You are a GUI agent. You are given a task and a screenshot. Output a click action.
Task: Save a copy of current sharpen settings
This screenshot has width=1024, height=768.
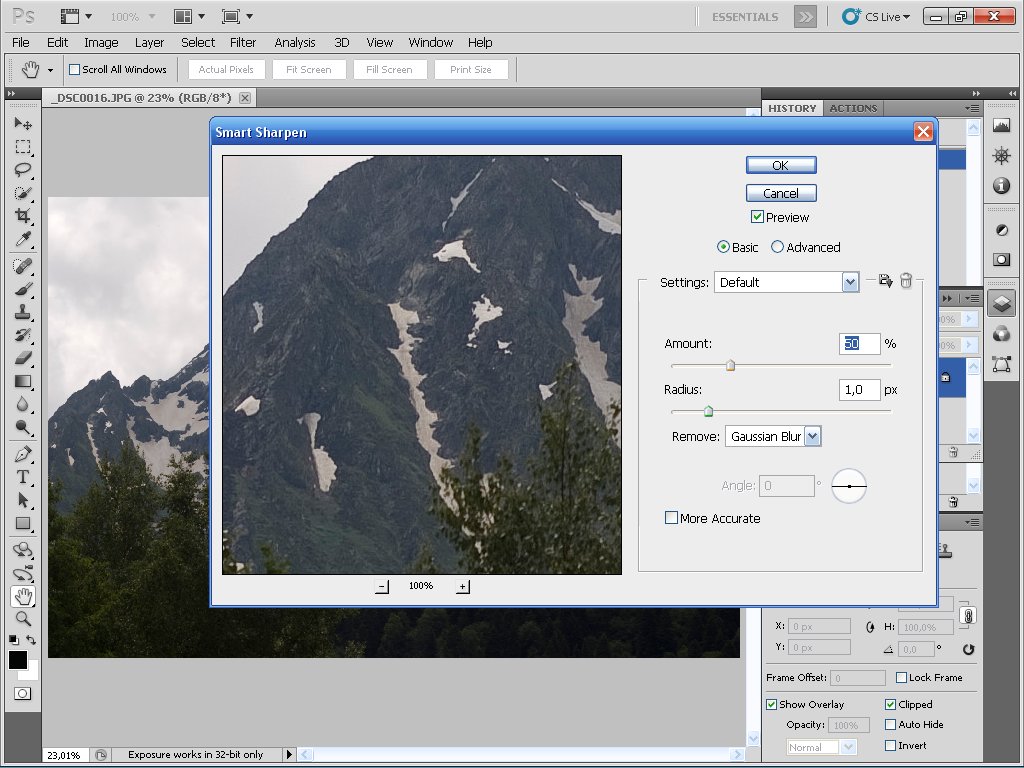885,281
